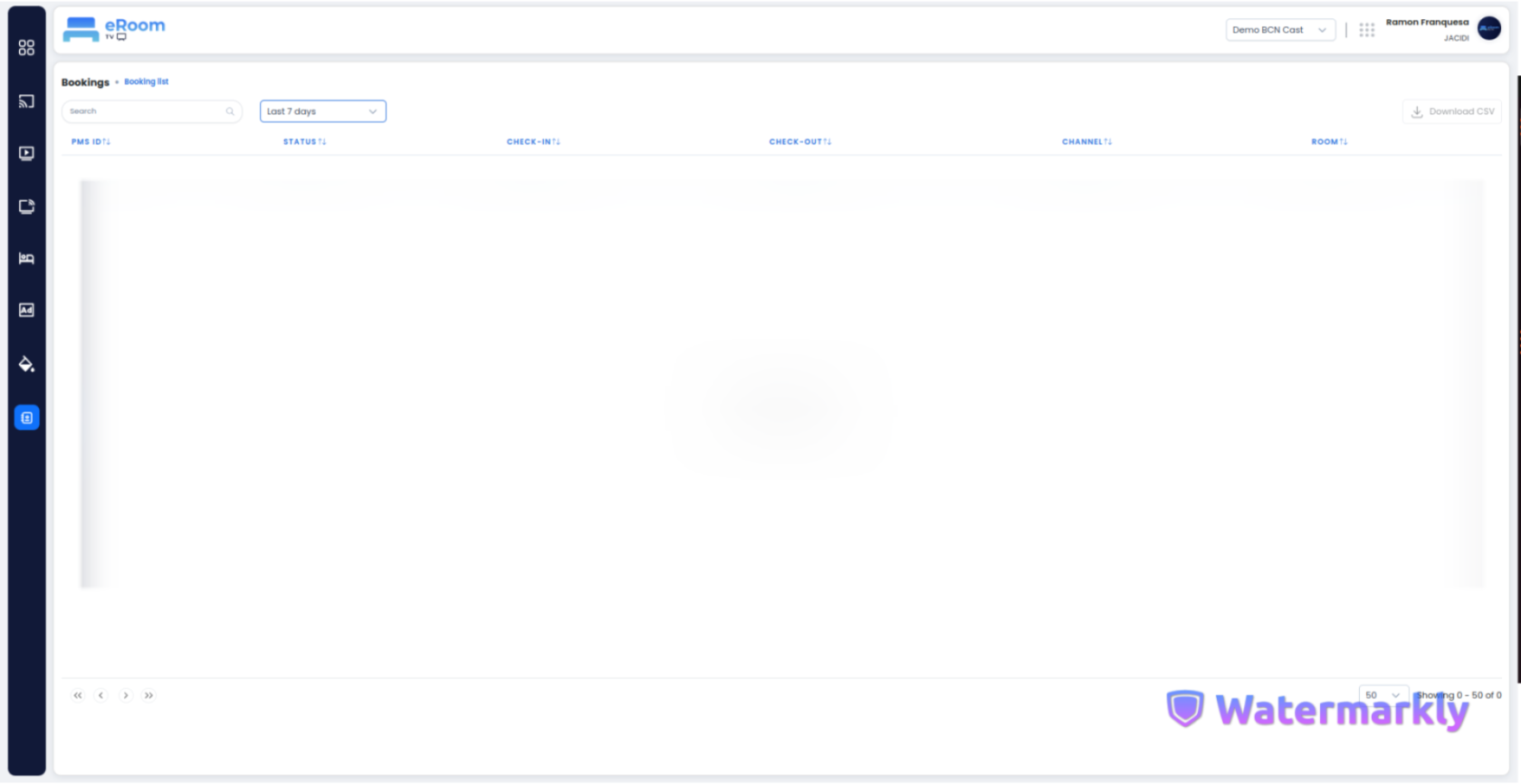Click the Ramon Franquesa user name

tap(1427, 23)
